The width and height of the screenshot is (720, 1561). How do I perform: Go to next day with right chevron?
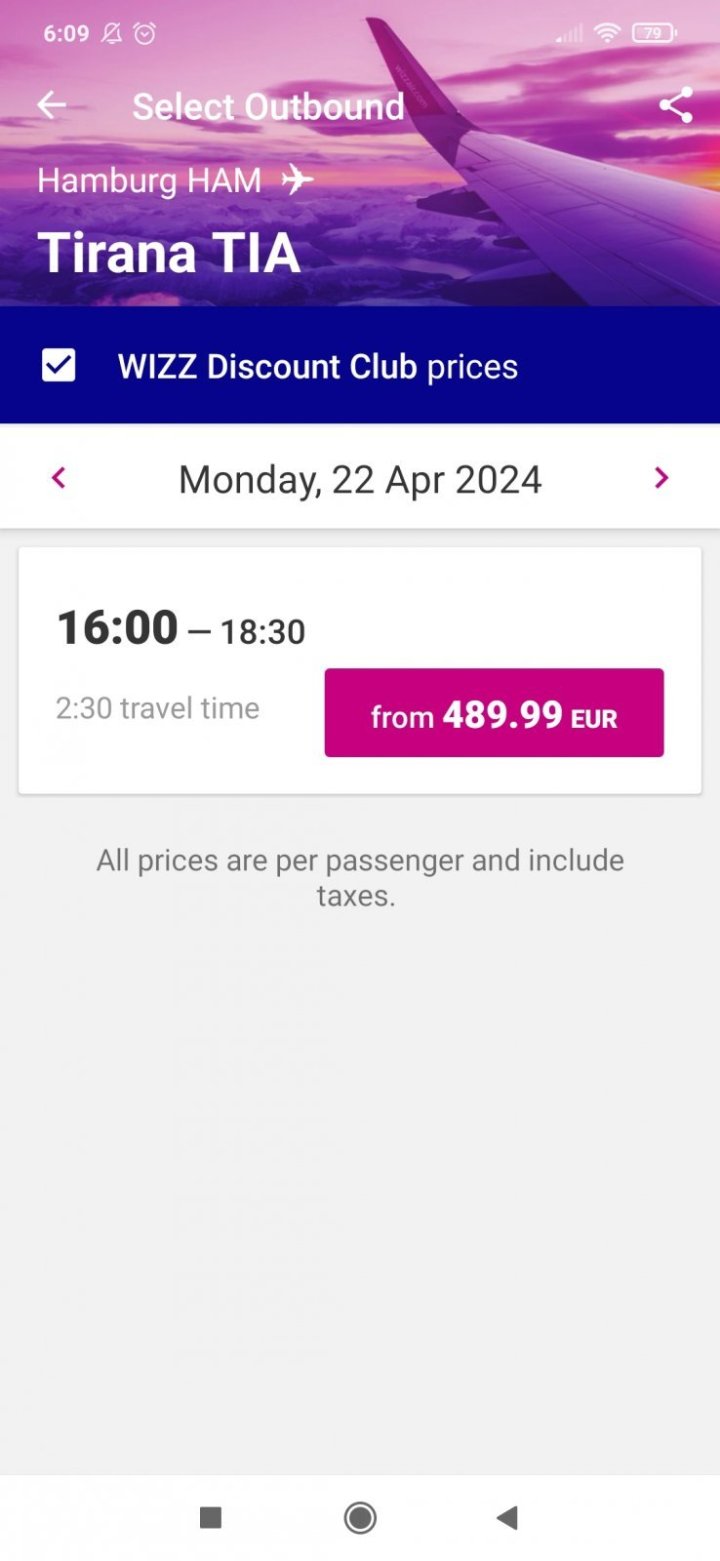[661, 478]
